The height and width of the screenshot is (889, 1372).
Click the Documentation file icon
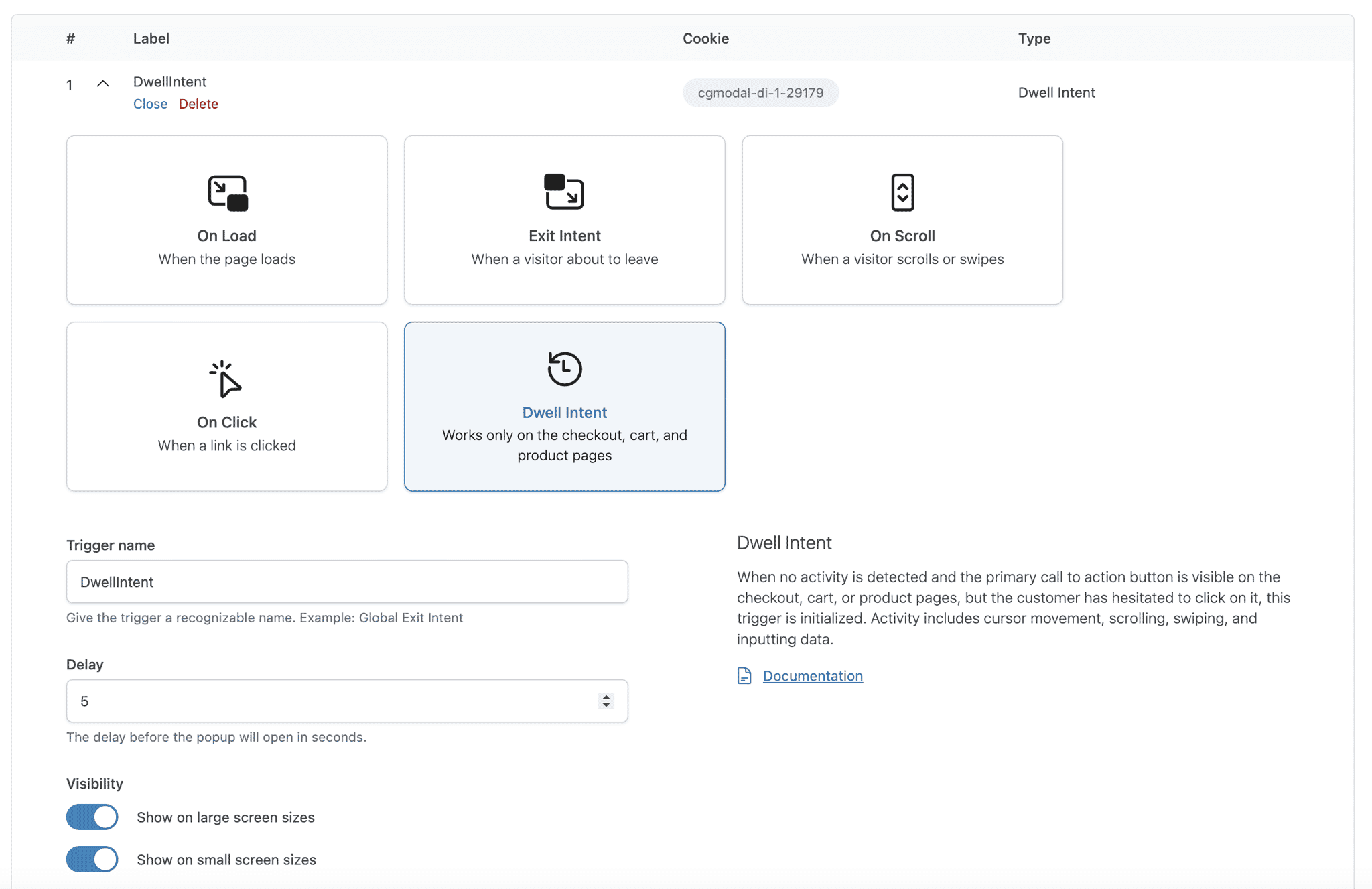coord(744,675)
